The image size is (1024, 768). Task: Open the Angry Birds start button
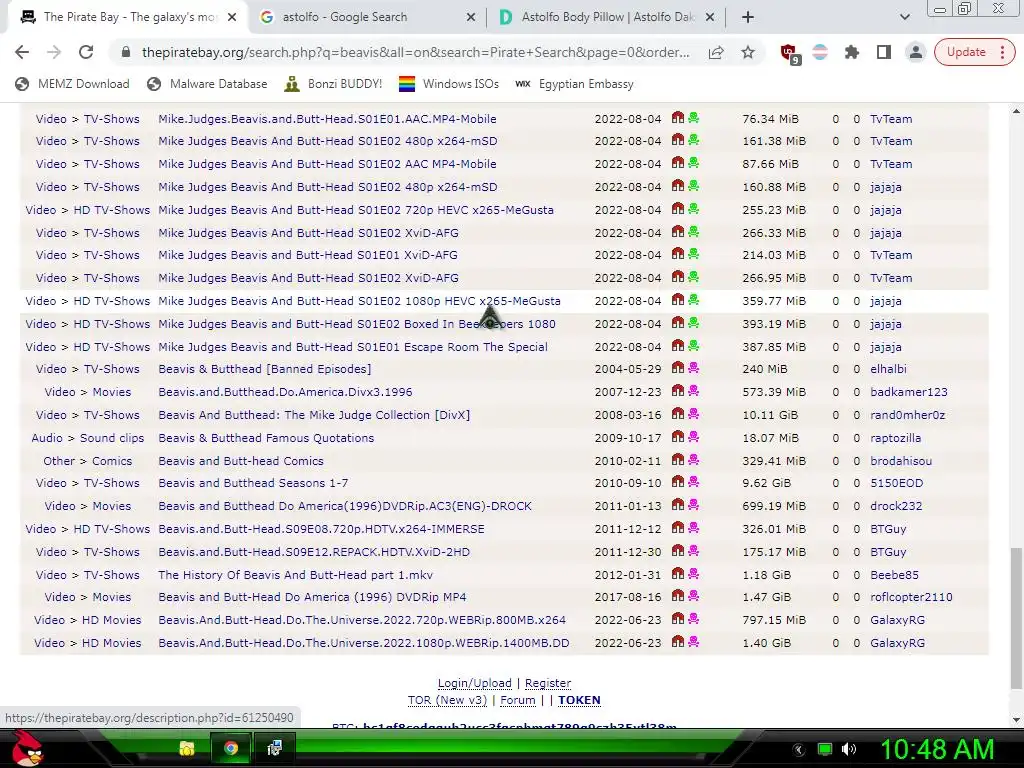tap(26, 748)
